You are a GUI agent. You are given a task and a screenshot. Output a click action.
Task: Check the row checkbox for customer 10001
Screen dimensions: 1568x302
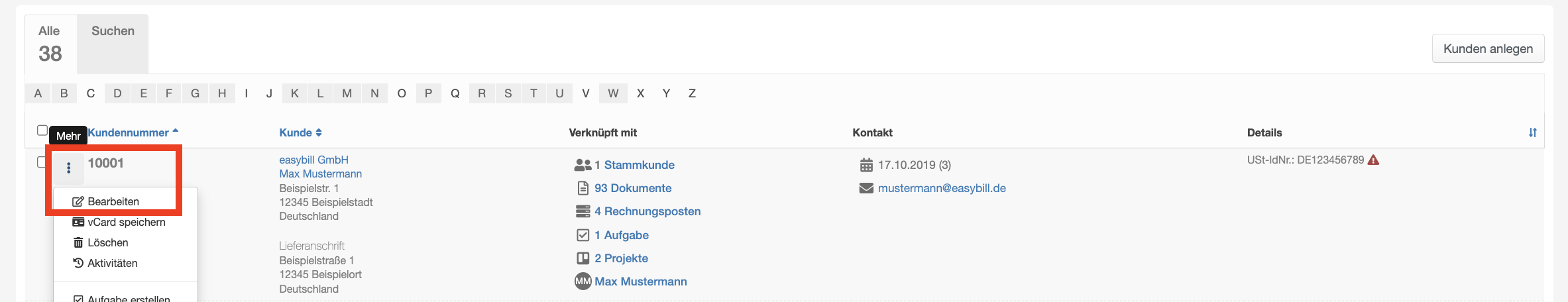tap(42, 162)
